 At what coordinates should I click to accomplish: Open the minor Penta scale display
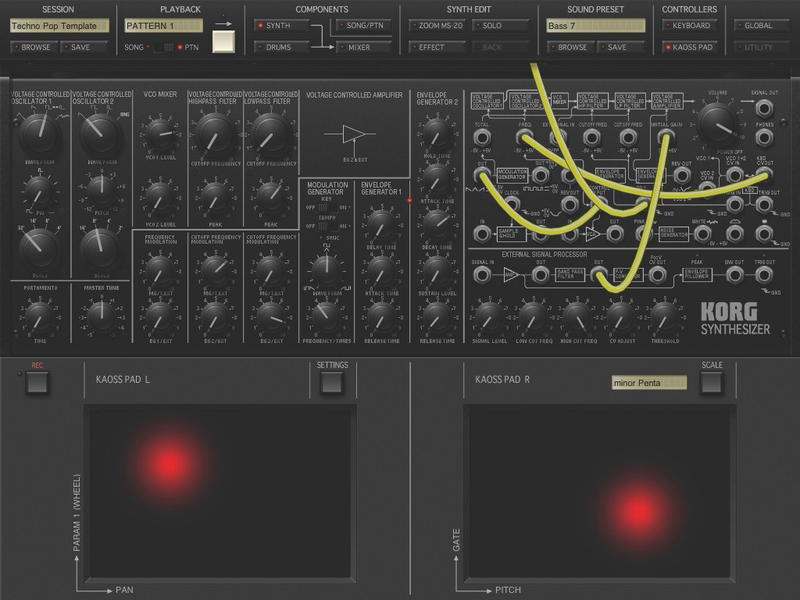[x=649, y=383]
